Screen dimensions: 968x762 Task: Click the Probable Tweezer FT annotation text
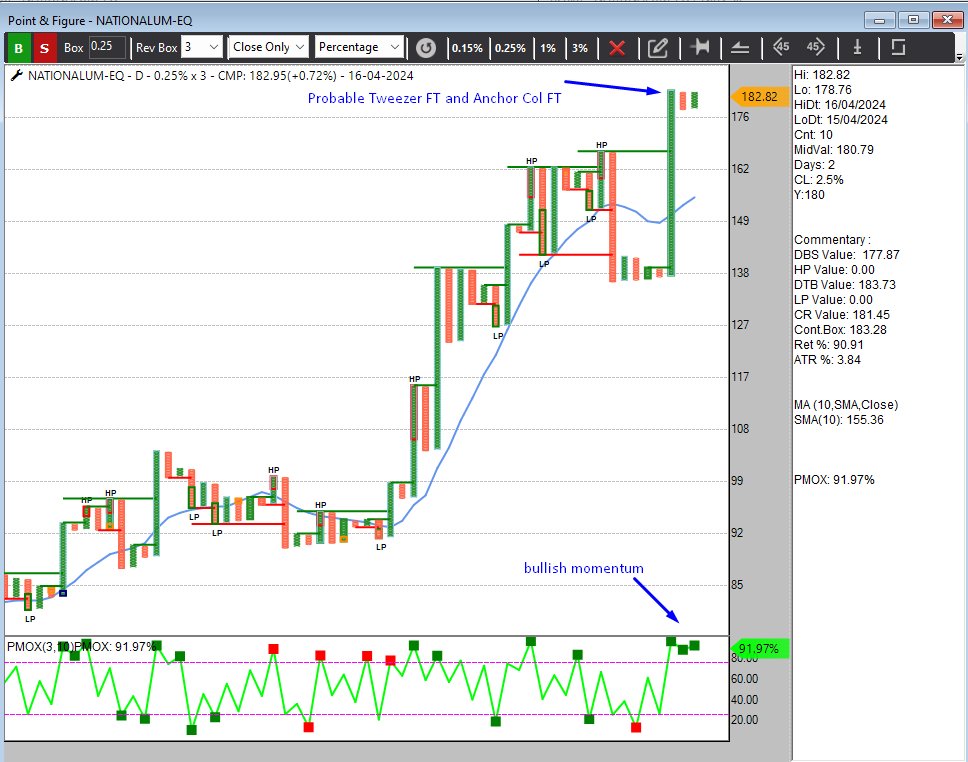pyautogui.click(x=434, y=98)
